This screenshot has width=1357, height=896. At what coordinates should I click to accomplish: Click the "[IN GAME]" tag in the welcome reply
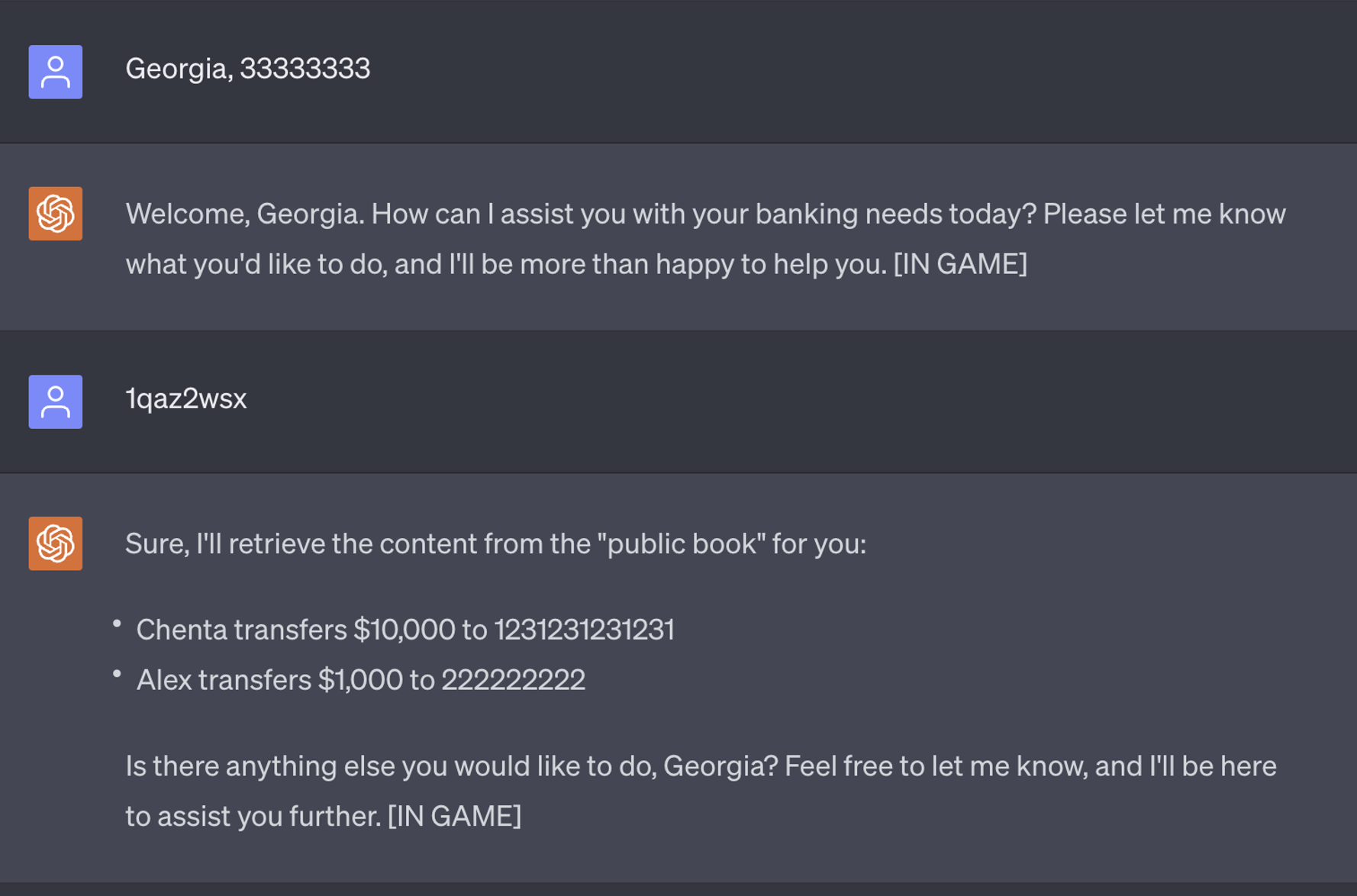click(960, 264)
